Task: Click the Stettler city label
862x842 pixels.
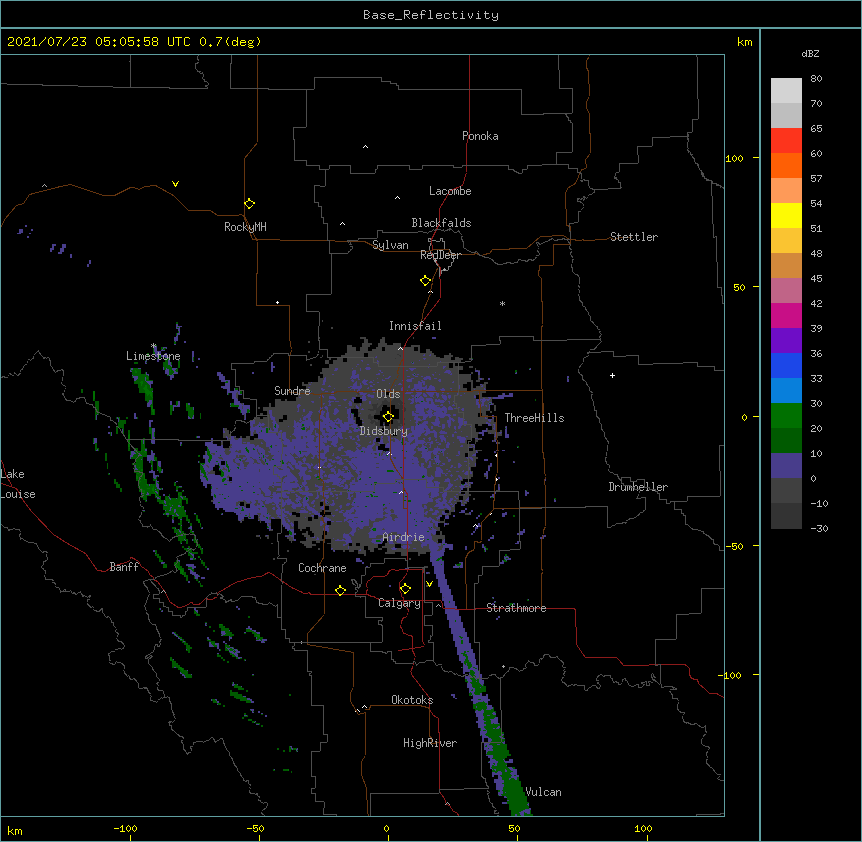Action: click(x=634, y=237)
